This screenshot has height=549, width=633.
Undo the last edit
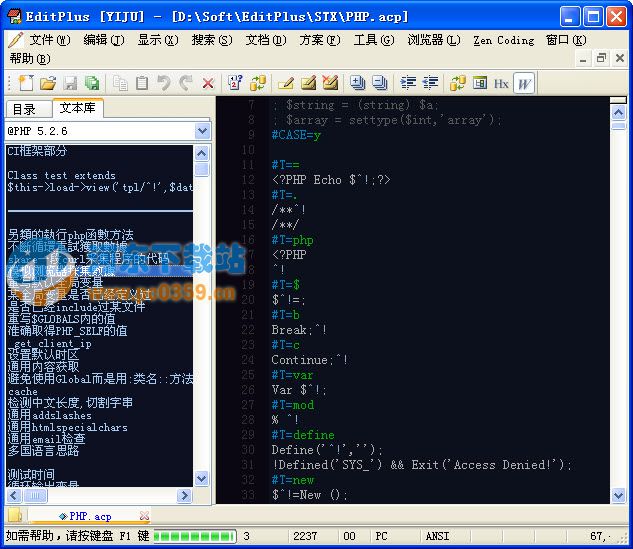click(x=164, y=83)
